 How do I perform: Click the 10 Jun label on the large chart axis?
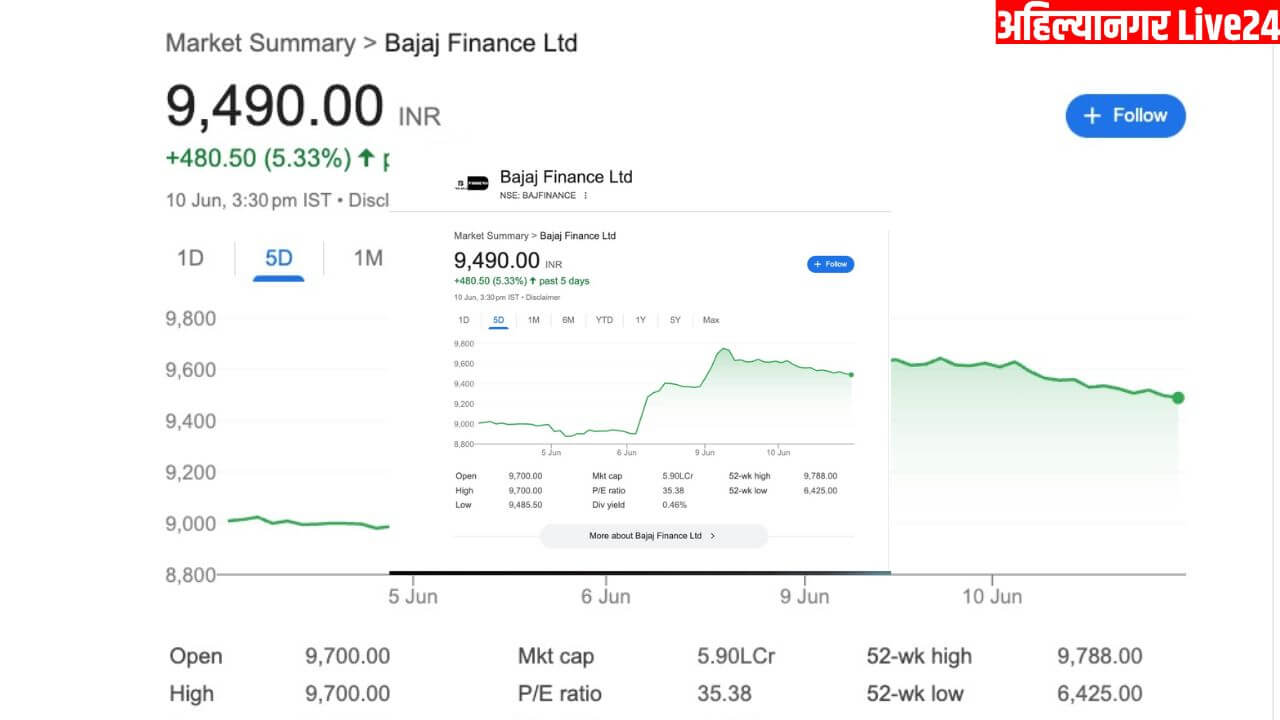992,596
